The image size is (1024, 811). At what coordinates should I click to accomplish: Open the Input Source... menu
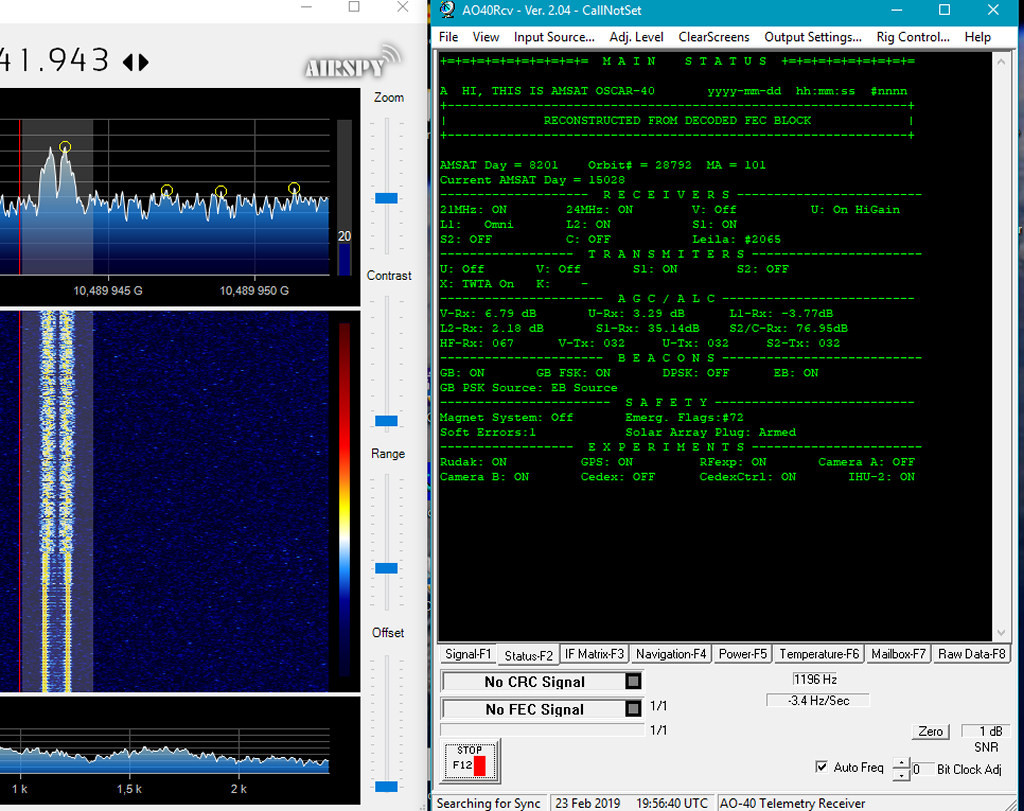coord(554,37)
